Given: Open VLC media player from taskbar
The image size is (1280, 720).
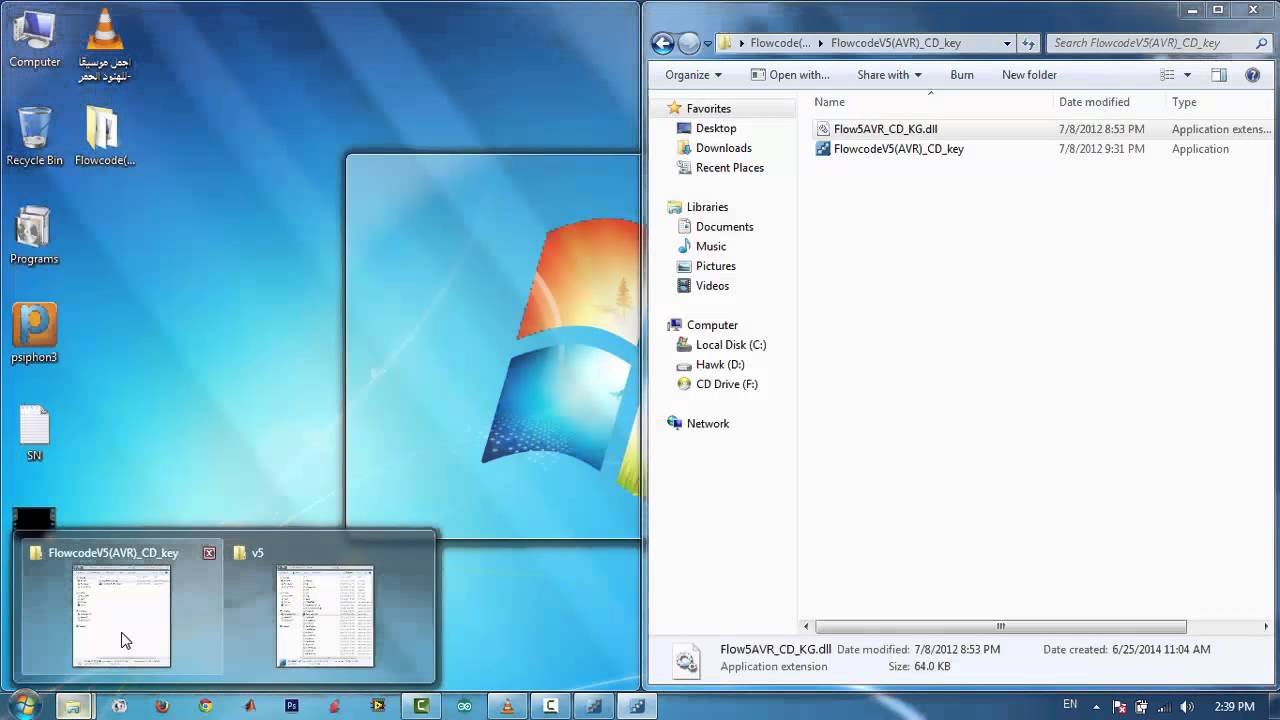Looking at the screenshot, I should [507, 706].
